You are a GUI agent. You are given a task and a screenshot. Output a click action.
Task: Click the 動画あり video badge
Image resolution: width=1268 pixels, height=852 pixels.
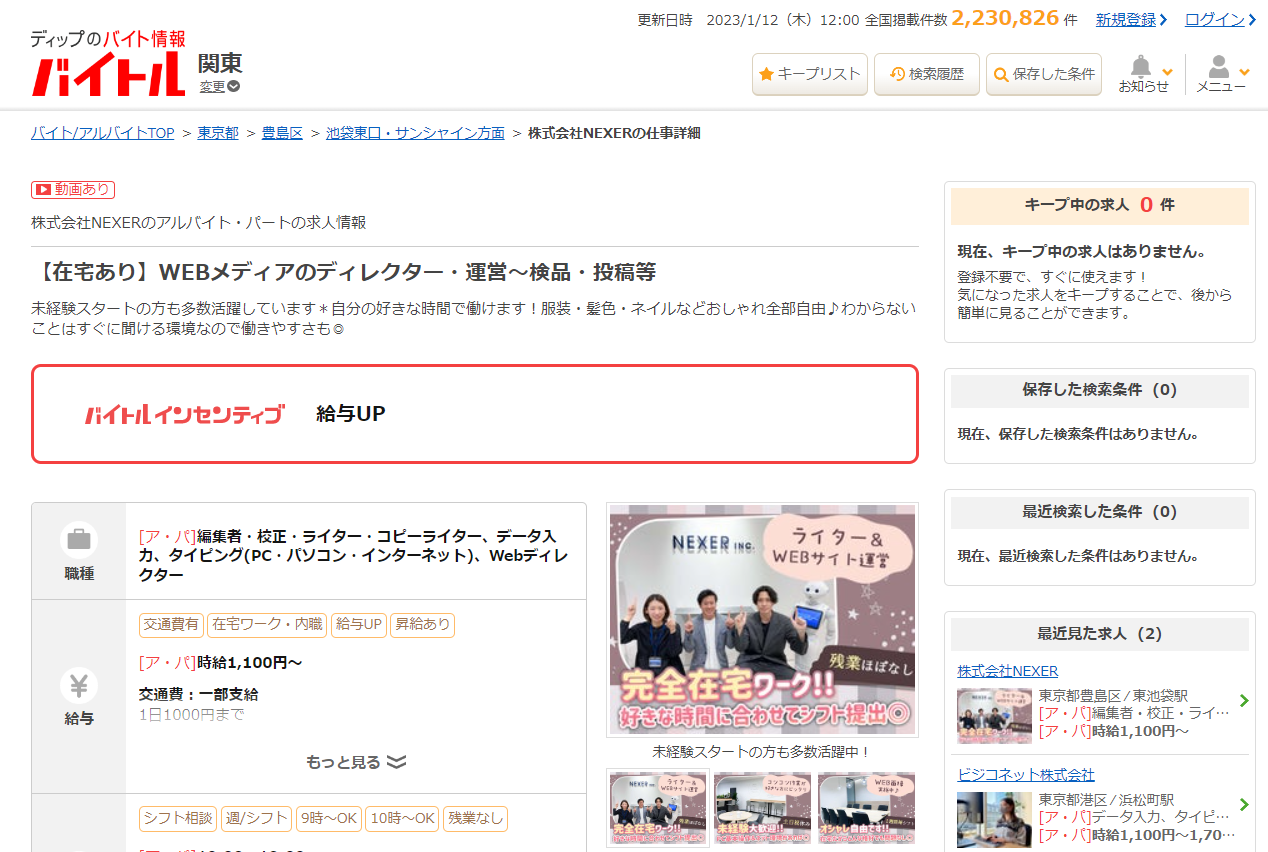pos(73,189)
